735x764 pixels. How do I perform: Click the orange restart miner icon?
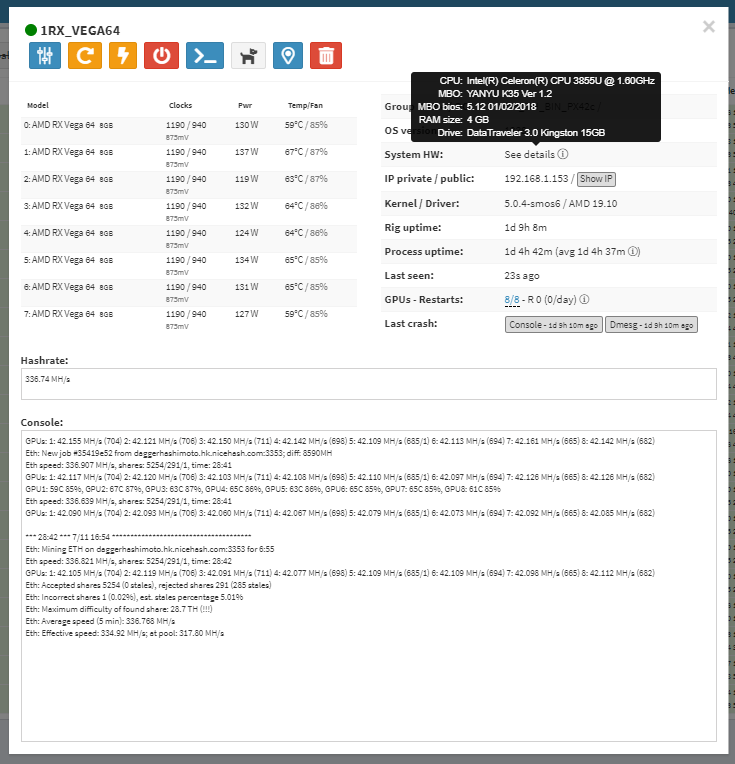click(85, 56)
